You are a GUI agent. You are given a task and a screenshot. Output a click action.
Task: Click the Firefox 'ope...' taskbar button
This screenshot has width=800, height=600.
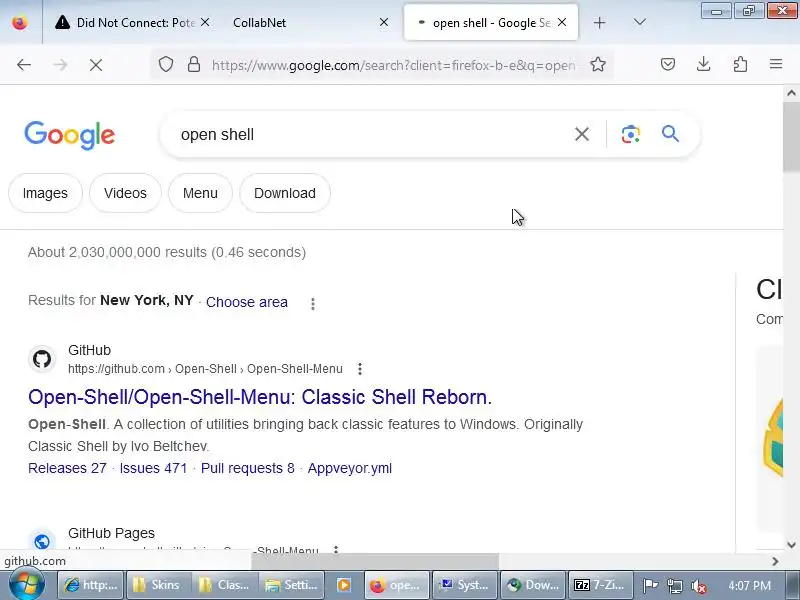coord(397,585)
